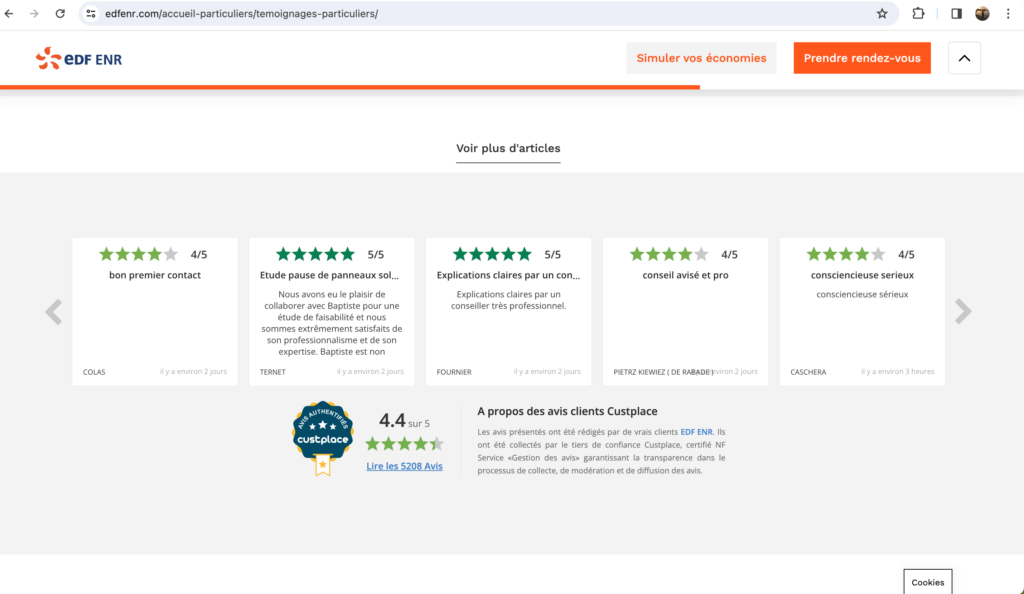Click the site information icon in address bar
The height and width of the screenshot is (594, 1024).
tap(90, 13)
